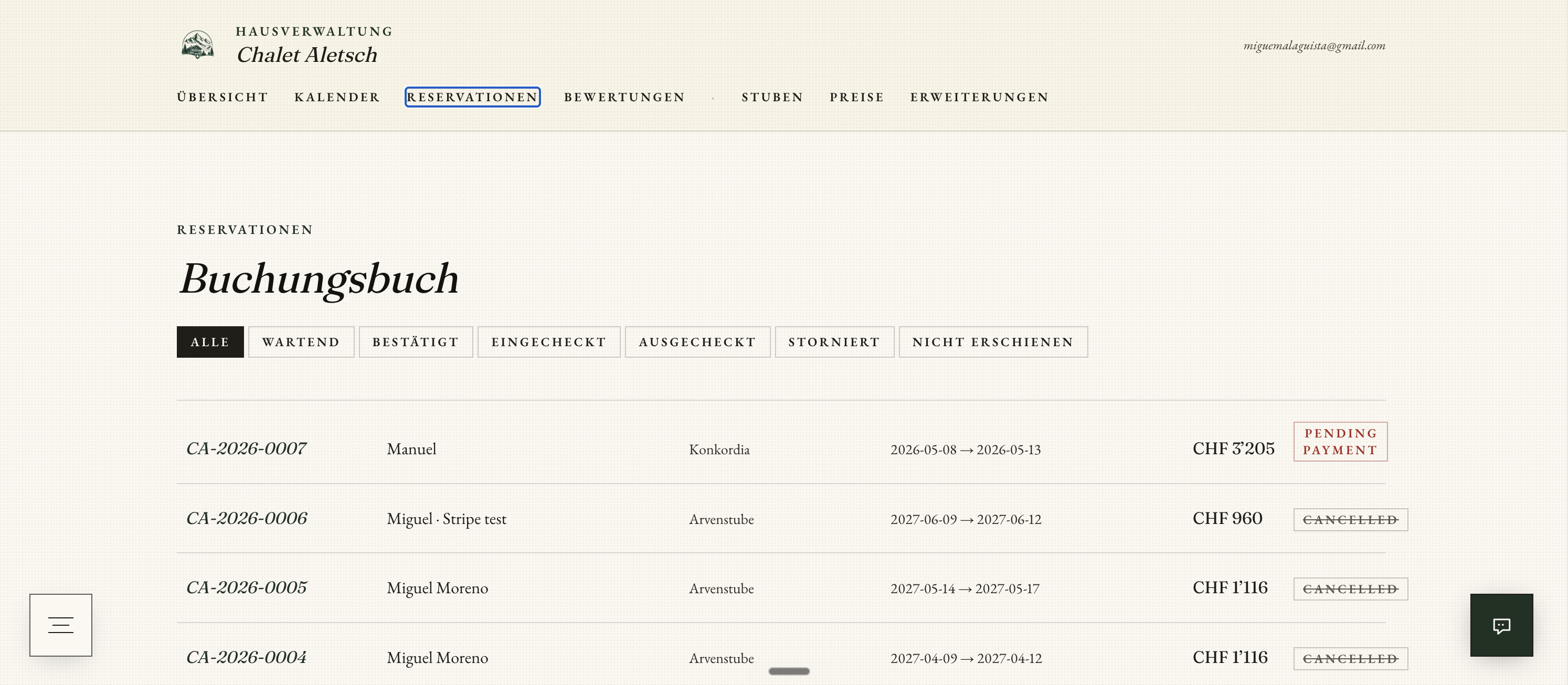Filter bookings by Storniert
Screen dimensions: 1568x685
pyautogui.click(x=834, y=342)
